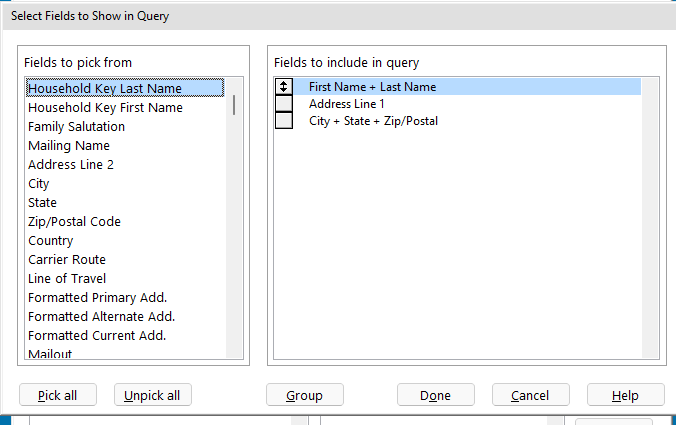Select Household Key First Name in list
The width and height of the screenshot is (676, 425).
tap(105, 107)
